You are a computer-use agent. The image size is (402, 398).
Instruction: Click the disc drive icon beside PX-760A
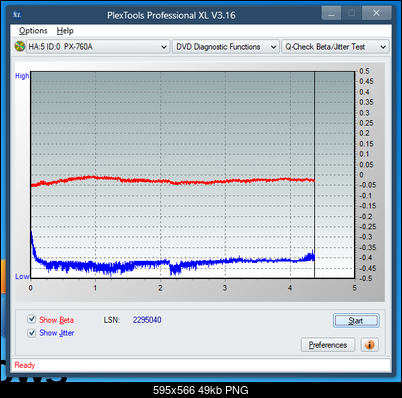(x=20, y=46)
